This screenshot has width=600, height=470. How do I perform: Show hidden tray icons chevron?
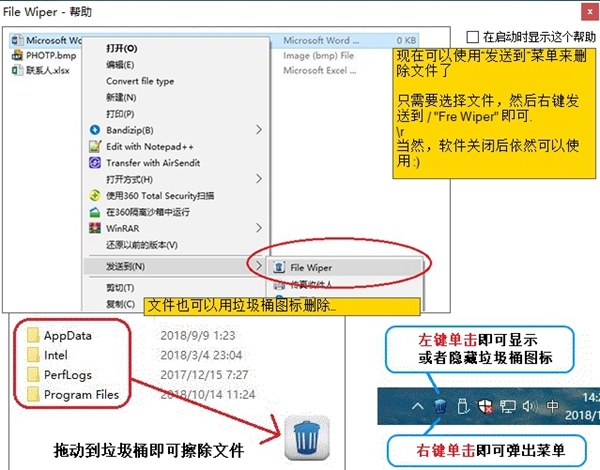[418, 406]
